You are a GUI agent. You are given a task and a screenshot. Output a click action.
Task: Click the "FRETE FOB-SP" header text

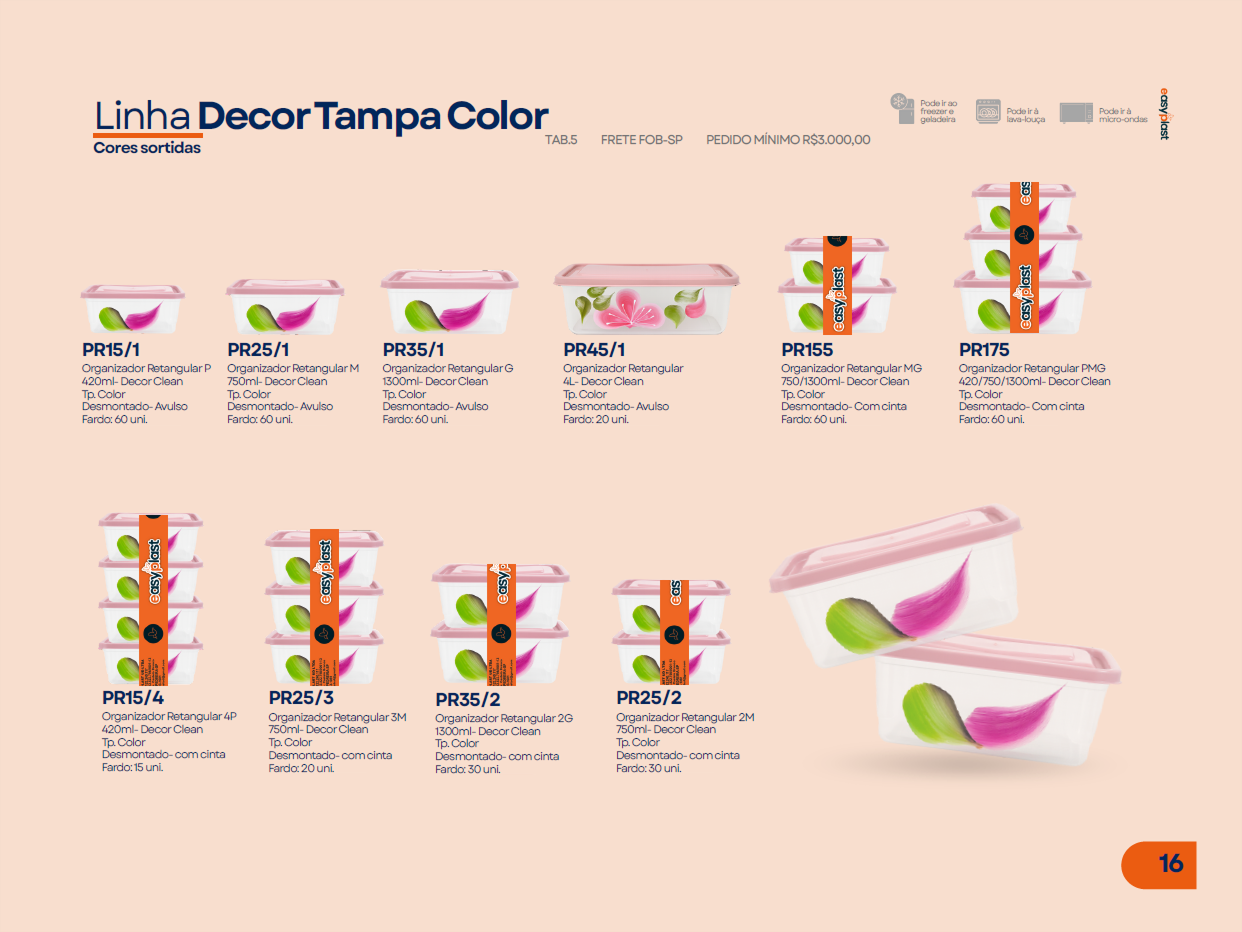point(641,140)
